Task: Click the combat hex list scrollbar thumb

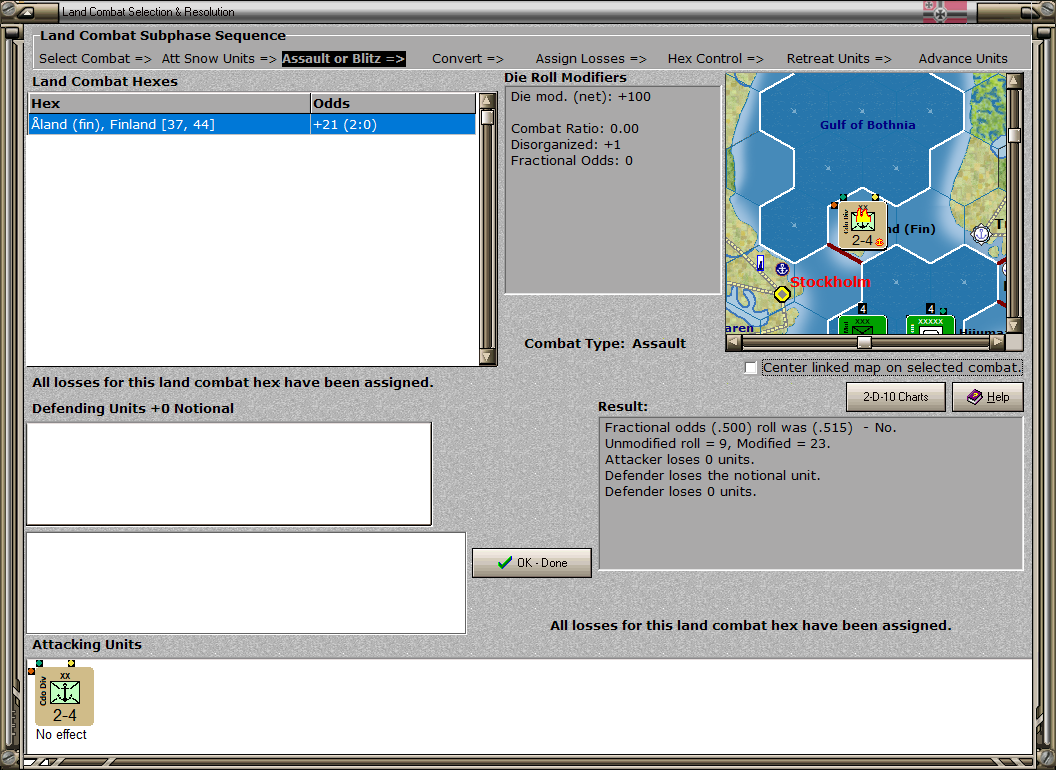Action: [x=488, y=117]
